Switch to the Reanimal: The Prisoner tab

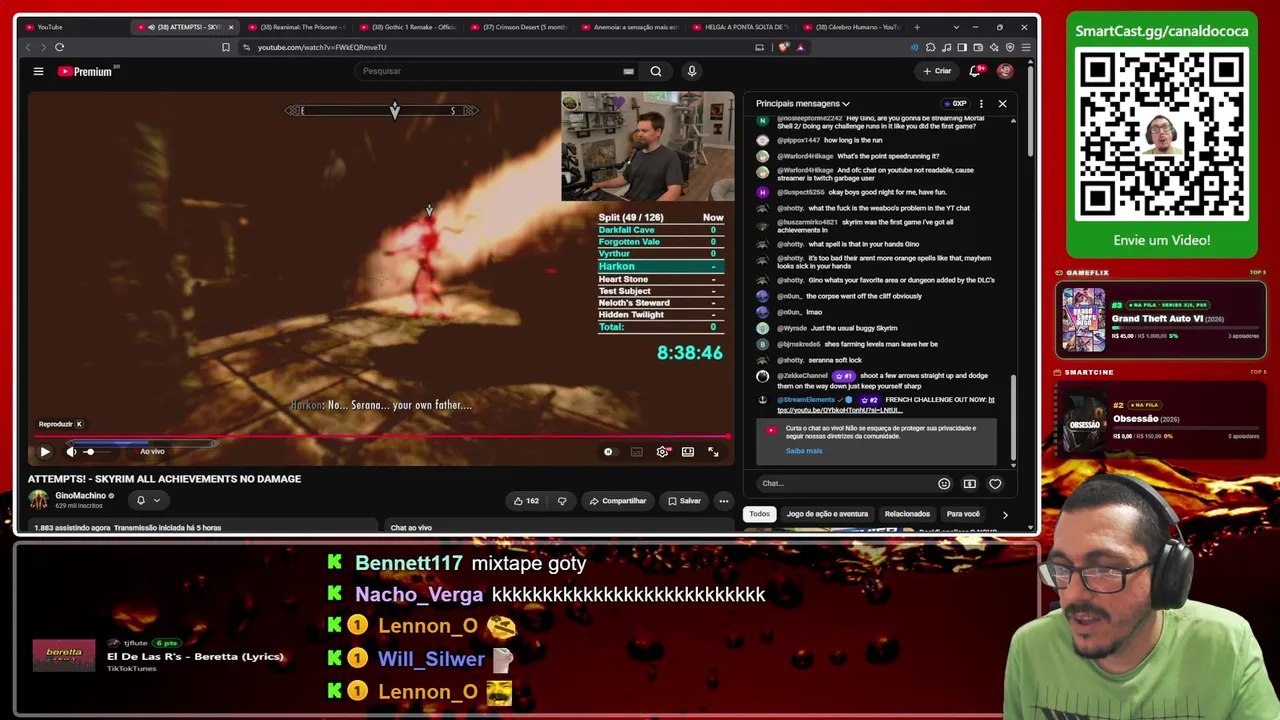click(x=295, y=27)
